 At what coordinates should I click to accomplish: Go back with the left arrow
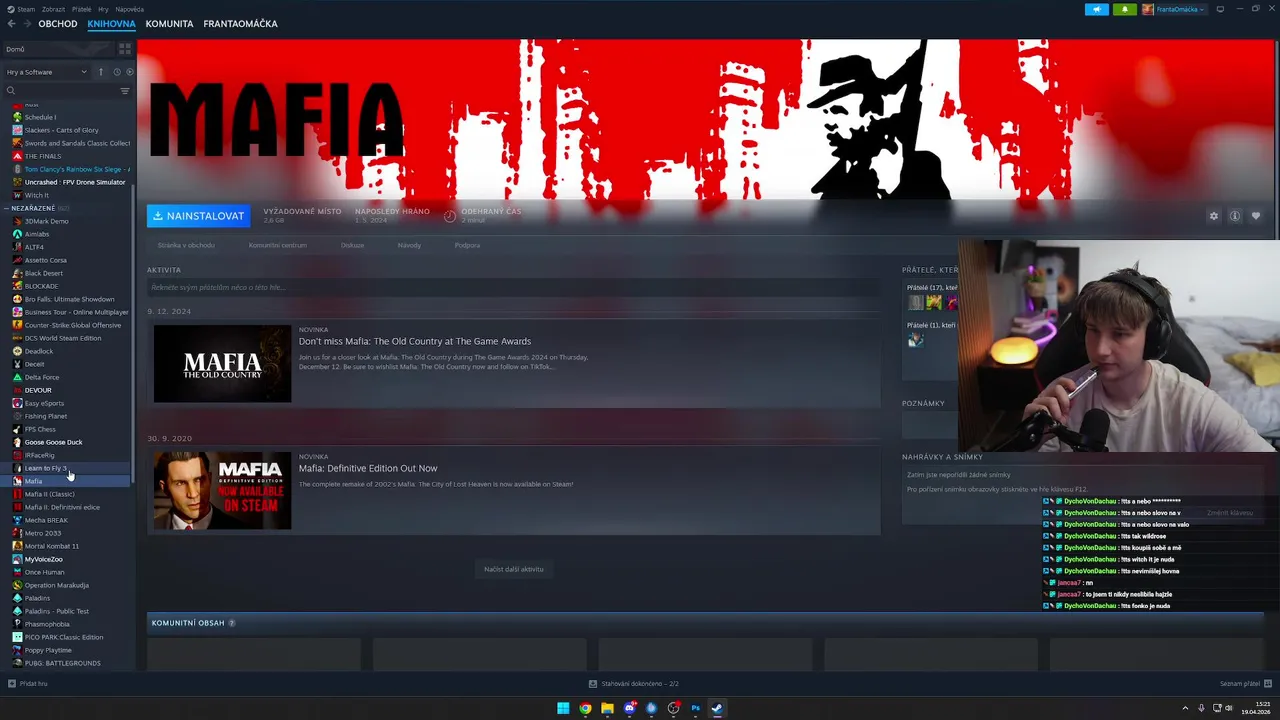[11, 24]
